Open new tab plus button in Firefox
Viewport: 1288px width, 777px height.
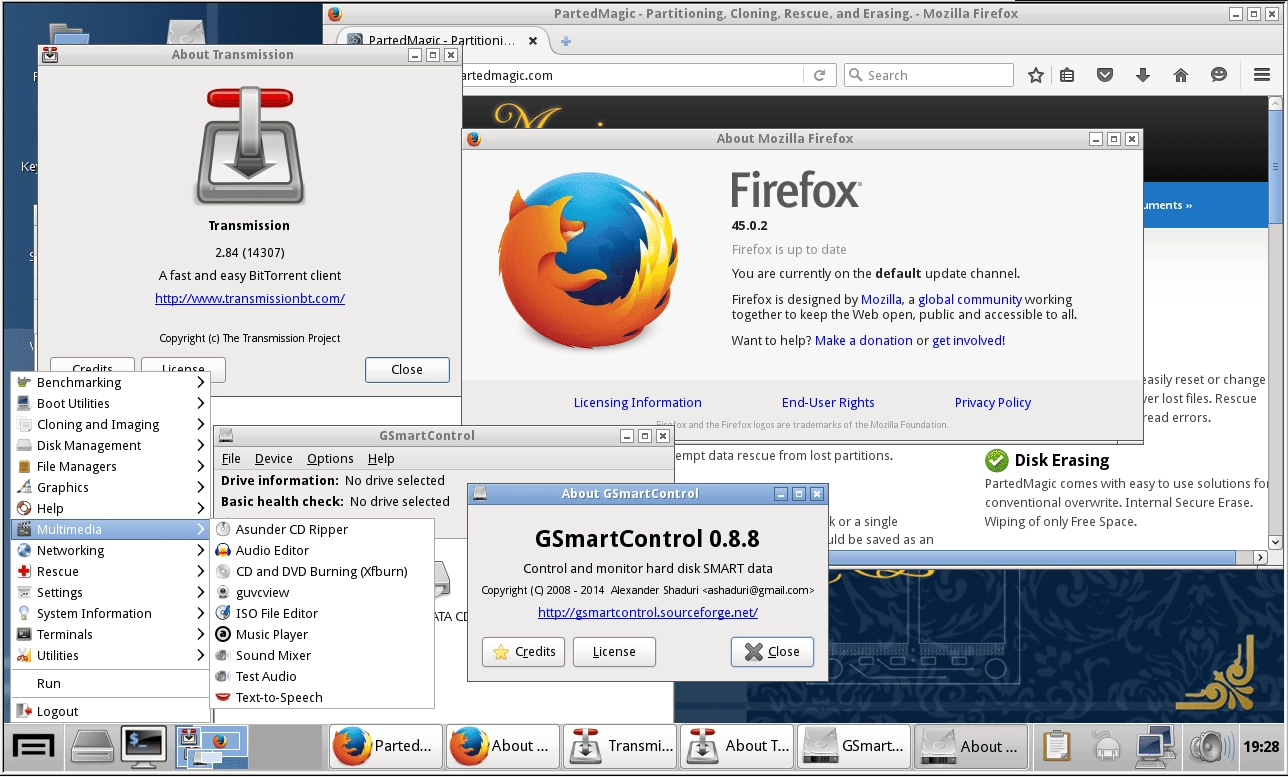pyautogui.click(x=566, y=41)
